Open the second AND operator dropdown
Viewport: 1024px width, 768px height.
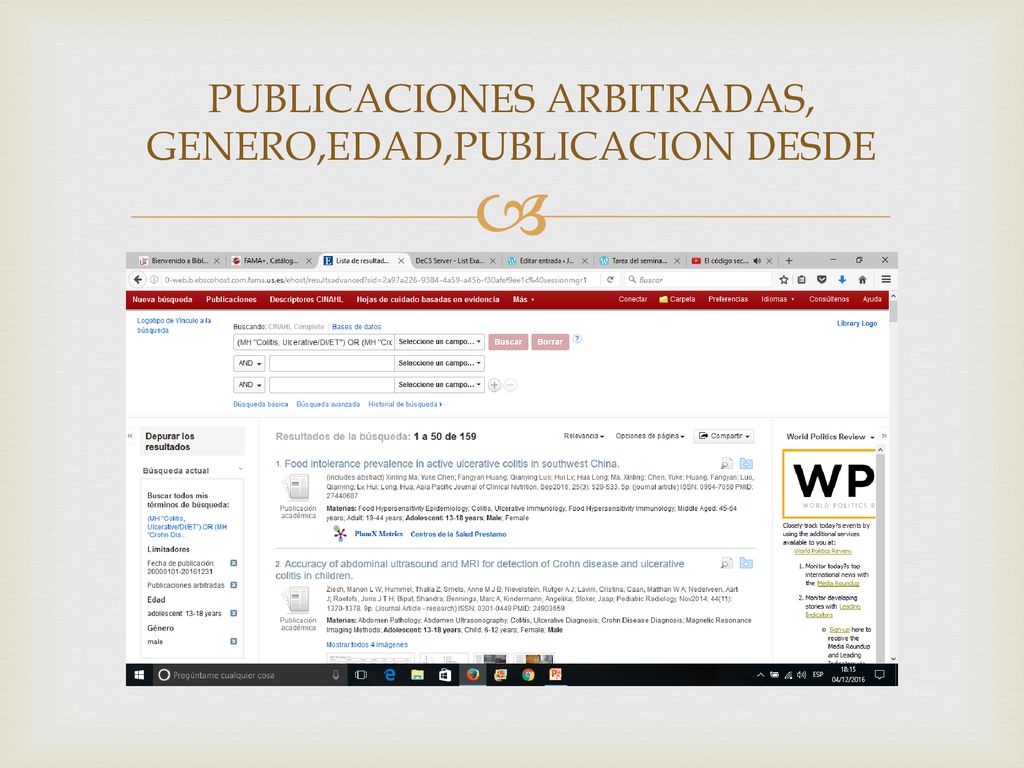pyautogui.click(x=249, y=385)
